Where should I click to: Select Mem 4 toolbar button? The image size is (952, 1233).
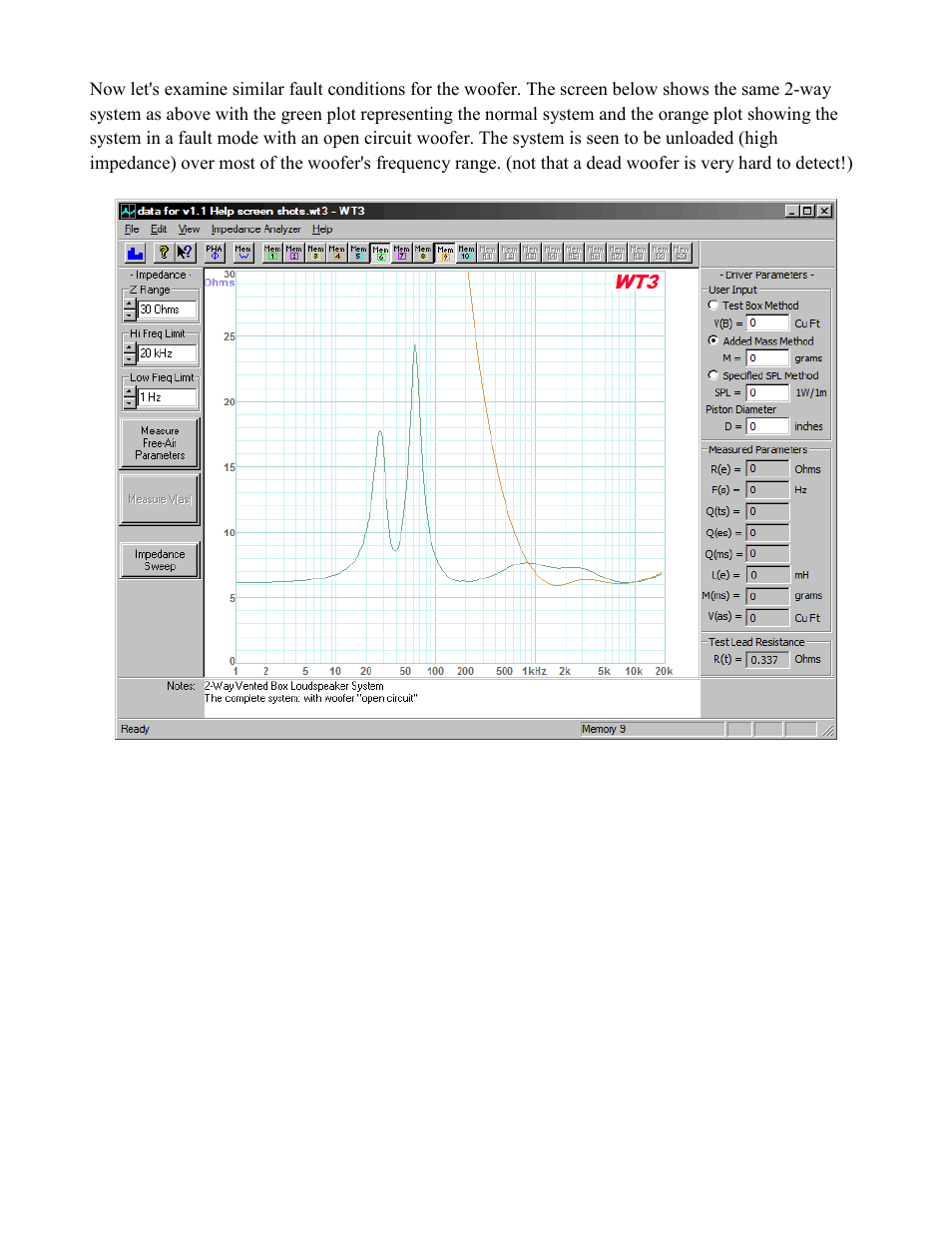(x=337, y=253)
